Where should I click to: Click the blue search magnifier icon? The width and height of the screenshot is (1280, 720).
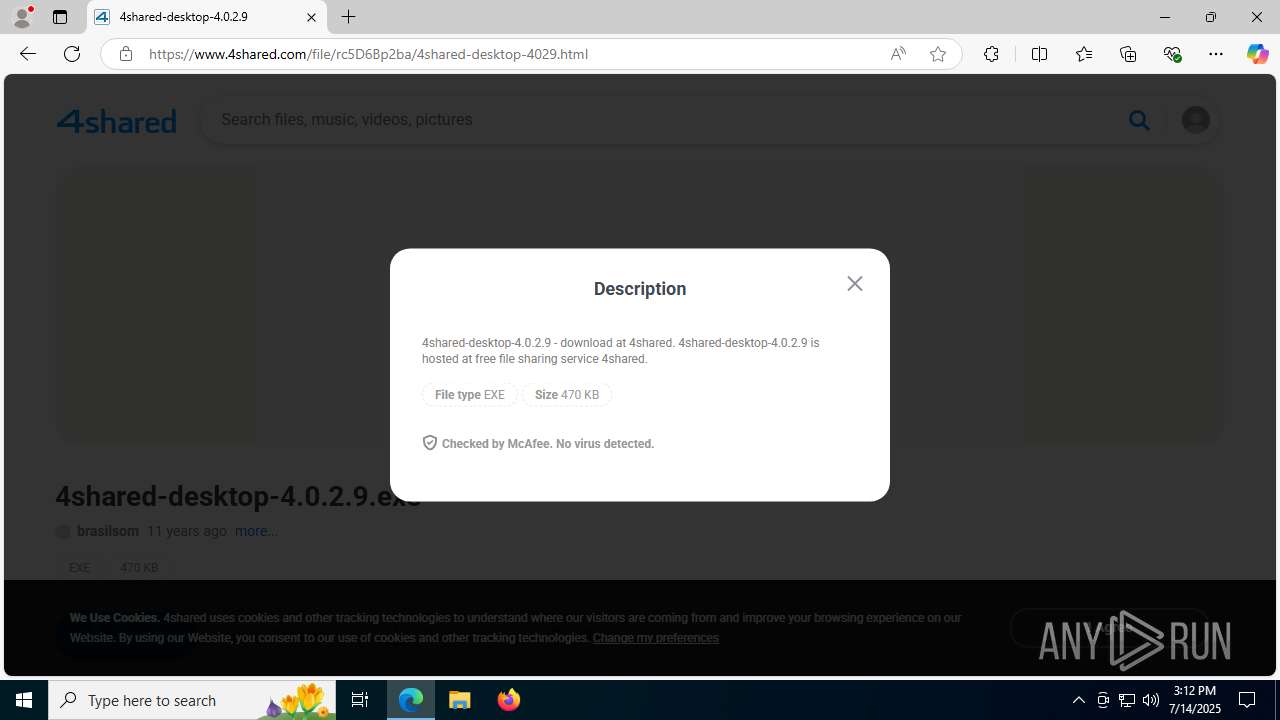click(1139, 120)
